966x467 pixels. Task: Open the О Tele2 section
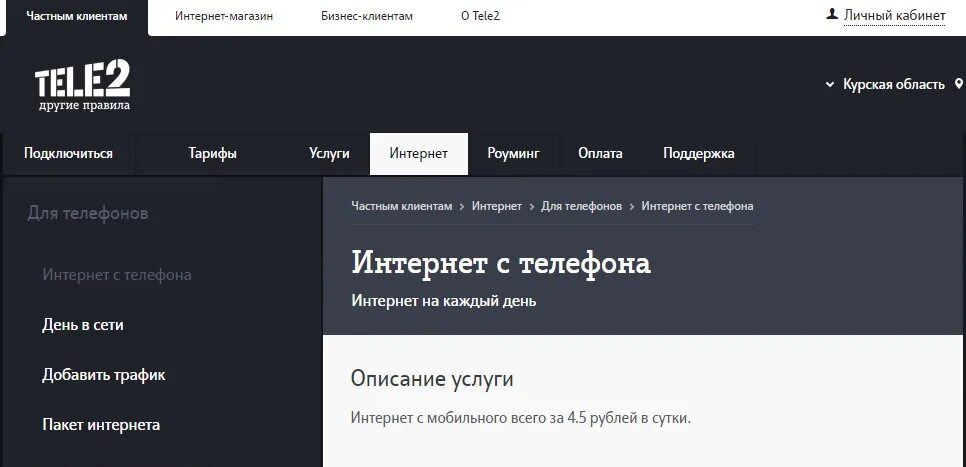point(480,16)
